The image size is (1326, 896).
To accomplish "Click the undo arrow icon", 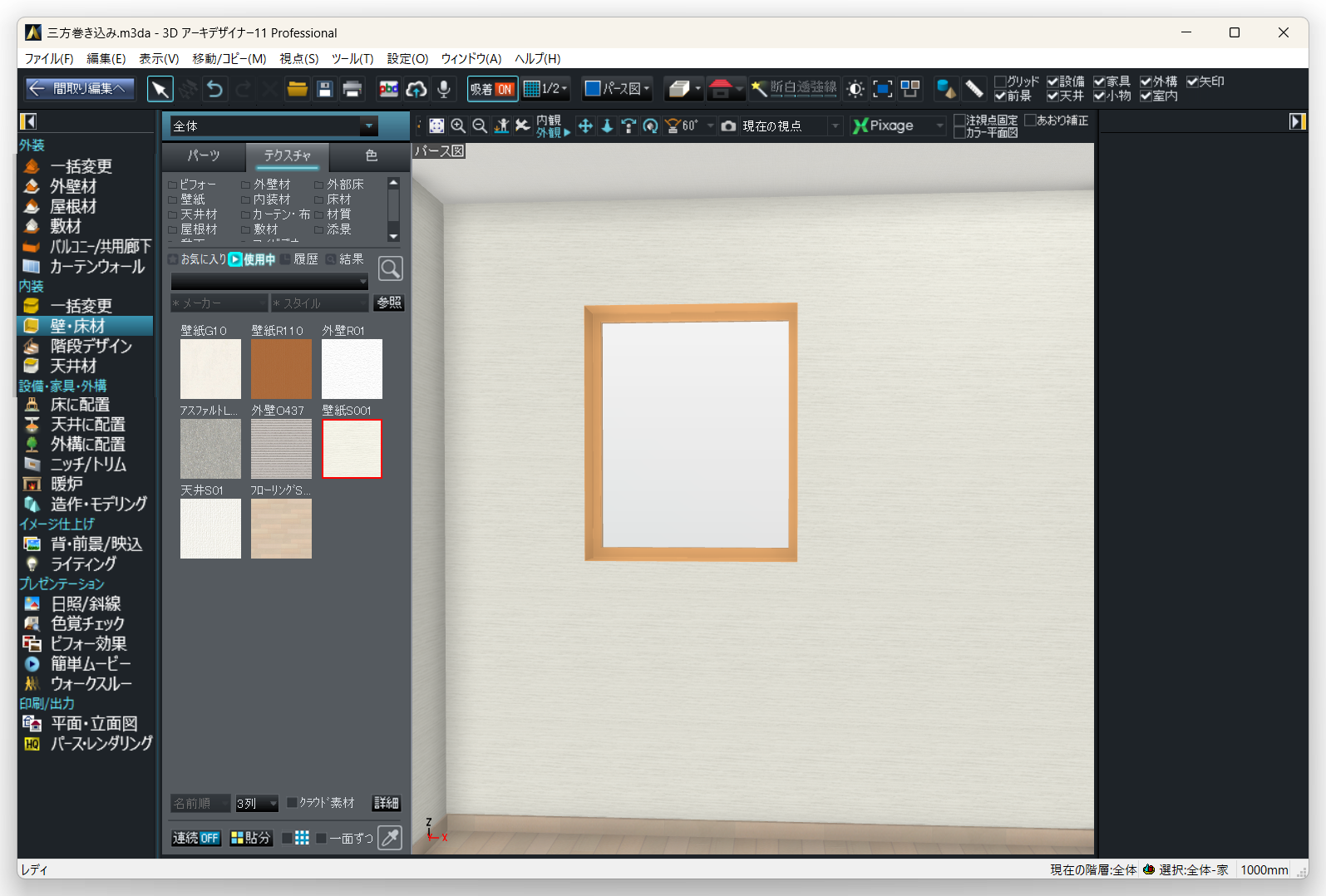I will coord(214,89).
